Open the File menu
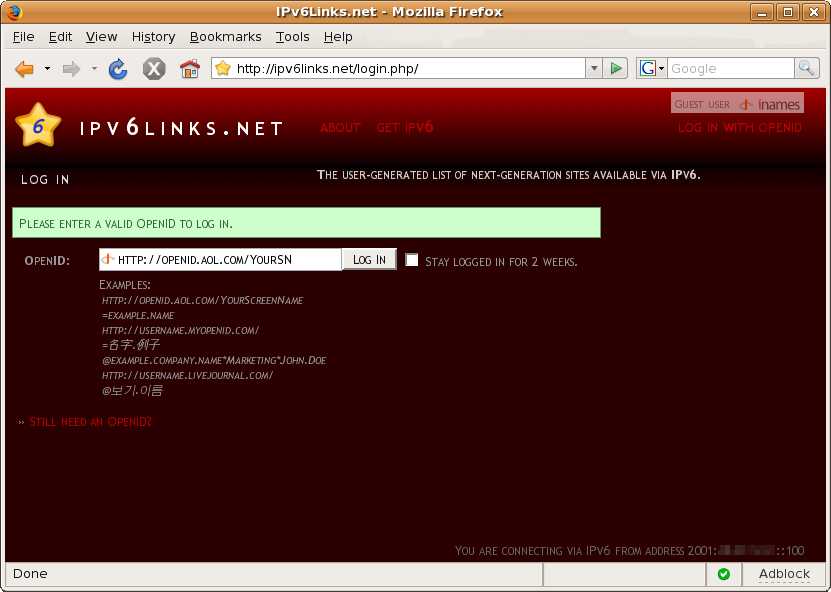Viewport: 831px width, 592px height. click(23, 37)
